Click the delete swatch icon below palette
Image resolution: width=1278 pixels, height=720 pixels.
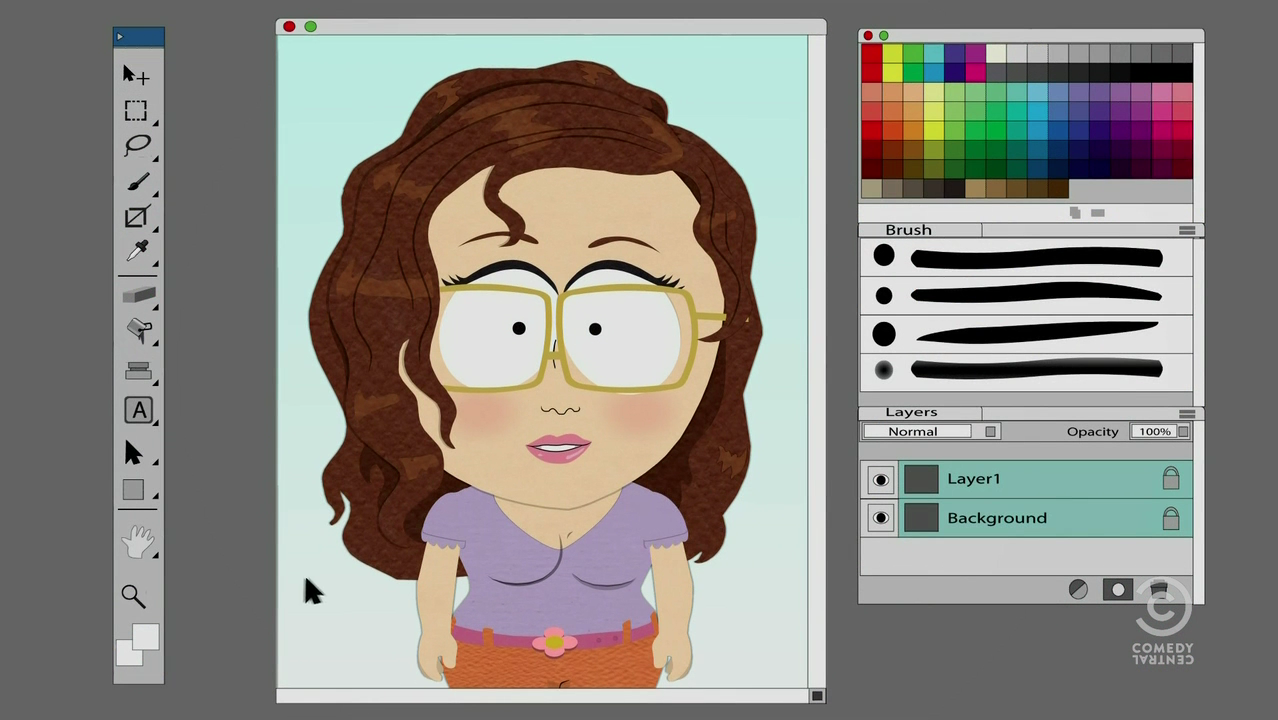point(1097,212)
